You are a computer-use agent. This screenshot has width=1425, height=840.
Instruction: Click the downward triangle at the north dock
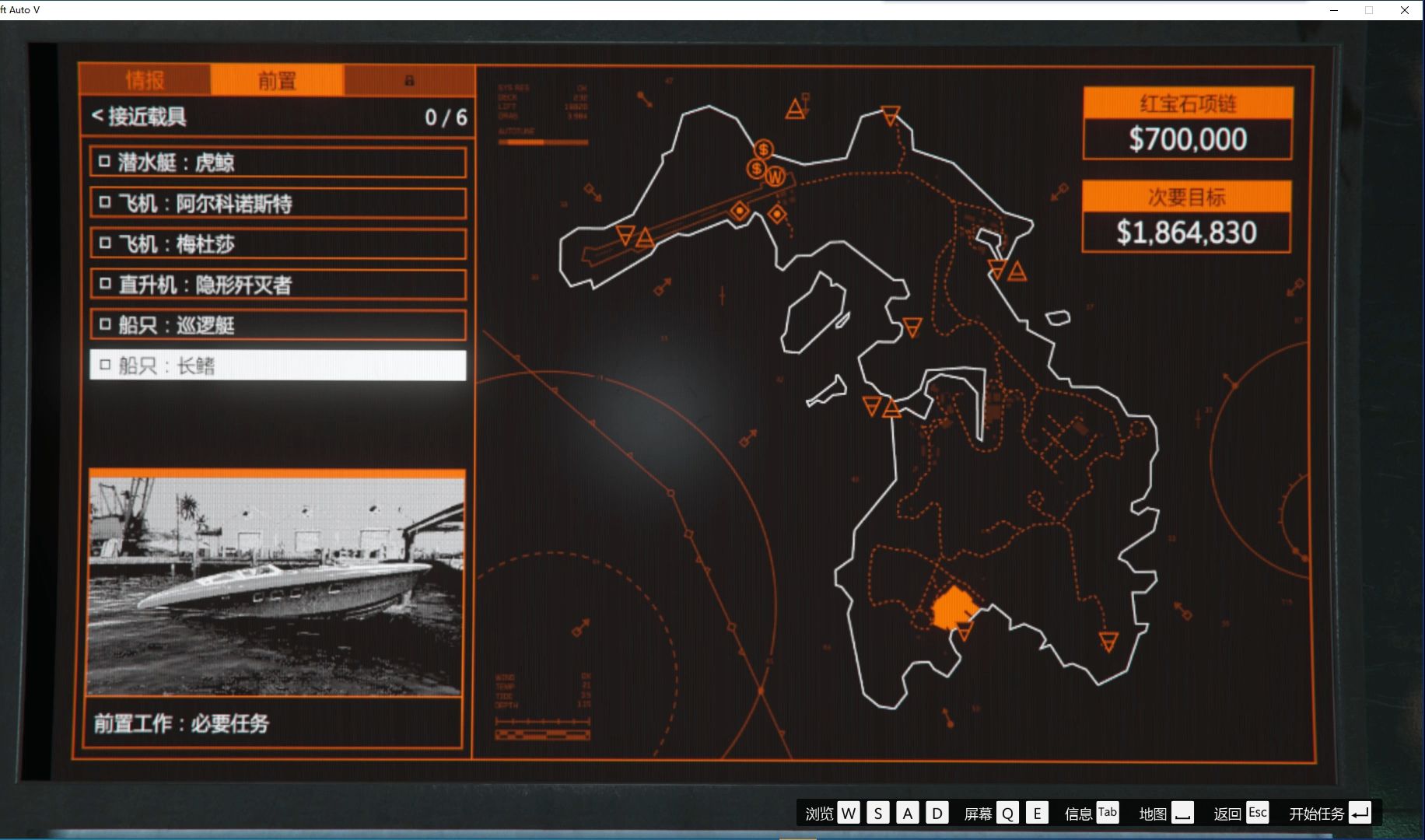[x=997, y=269]
